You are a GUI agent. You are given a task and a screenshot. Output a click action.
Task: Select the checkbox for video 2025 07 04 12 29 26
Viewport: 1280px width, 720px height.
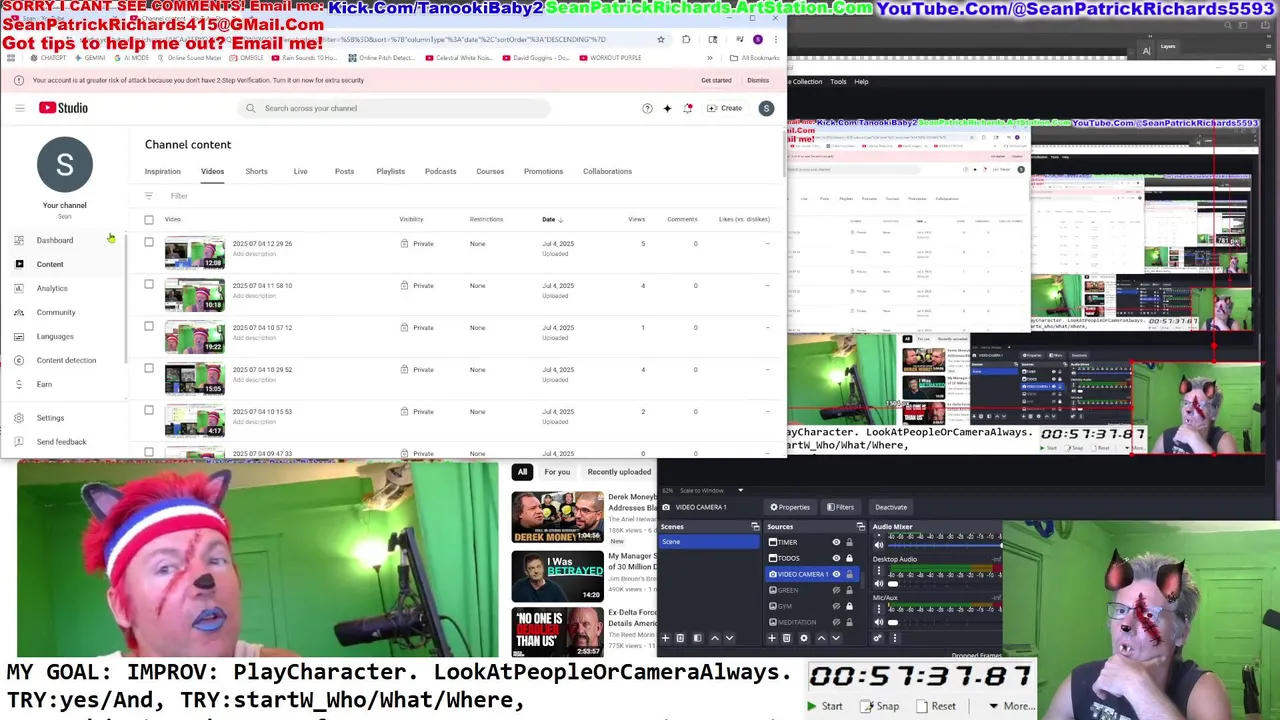coord(149,242)
